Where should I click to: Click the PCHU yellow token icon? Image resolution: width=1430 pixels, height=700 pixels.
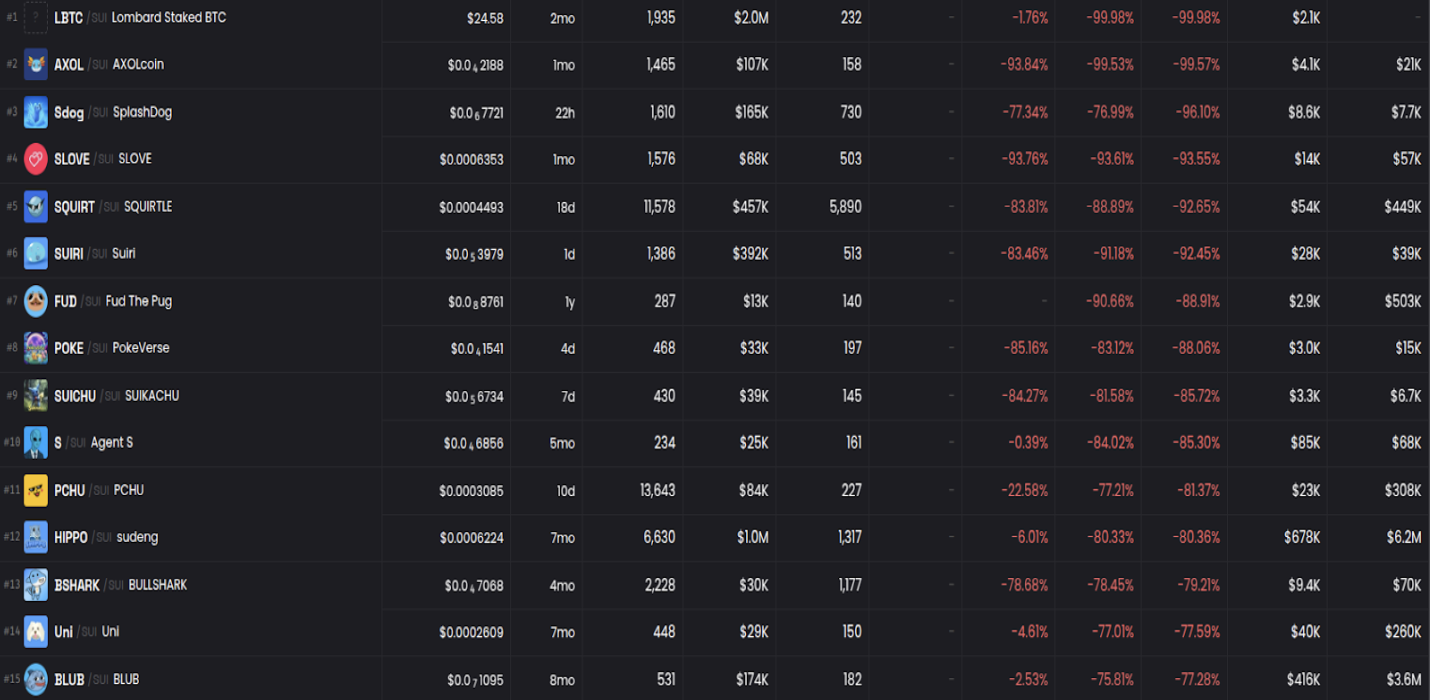click(x=36, y=490)
